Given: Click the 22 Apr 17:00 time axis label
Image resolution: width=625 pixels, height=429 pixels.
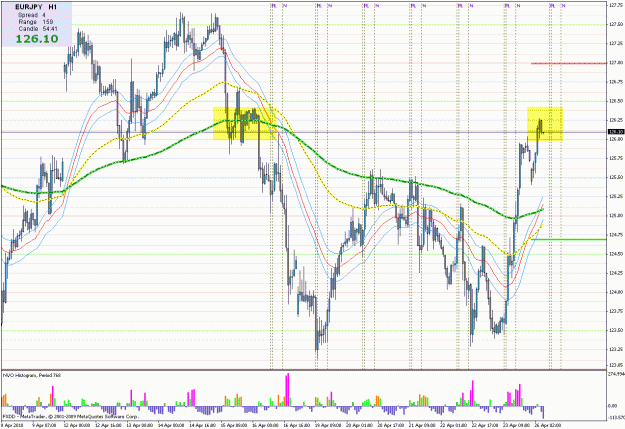Looking at the screenshot, I should (484, 425).
